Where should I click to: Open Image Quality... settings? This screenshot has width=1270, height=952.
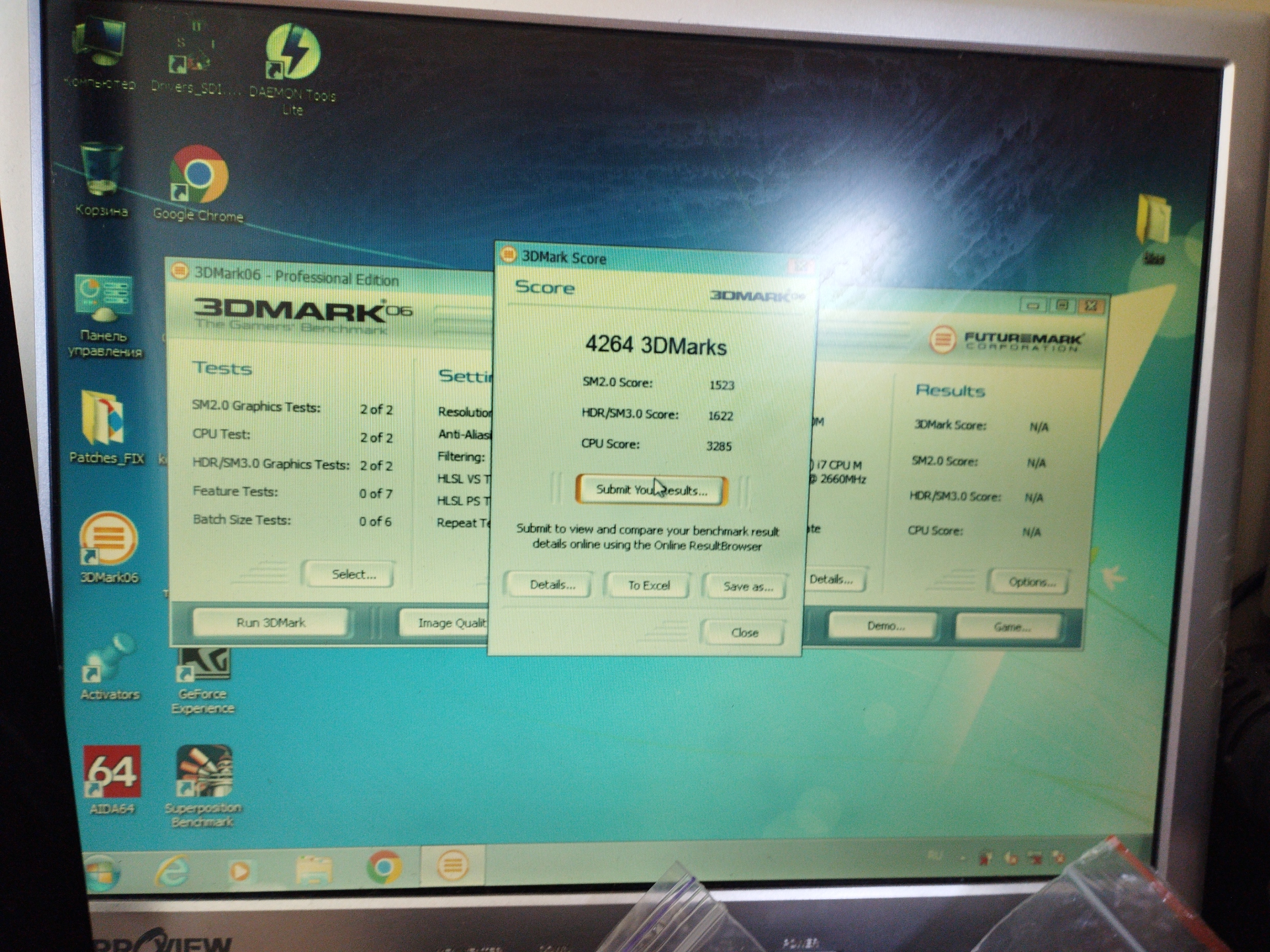click(x=444, y=623)
